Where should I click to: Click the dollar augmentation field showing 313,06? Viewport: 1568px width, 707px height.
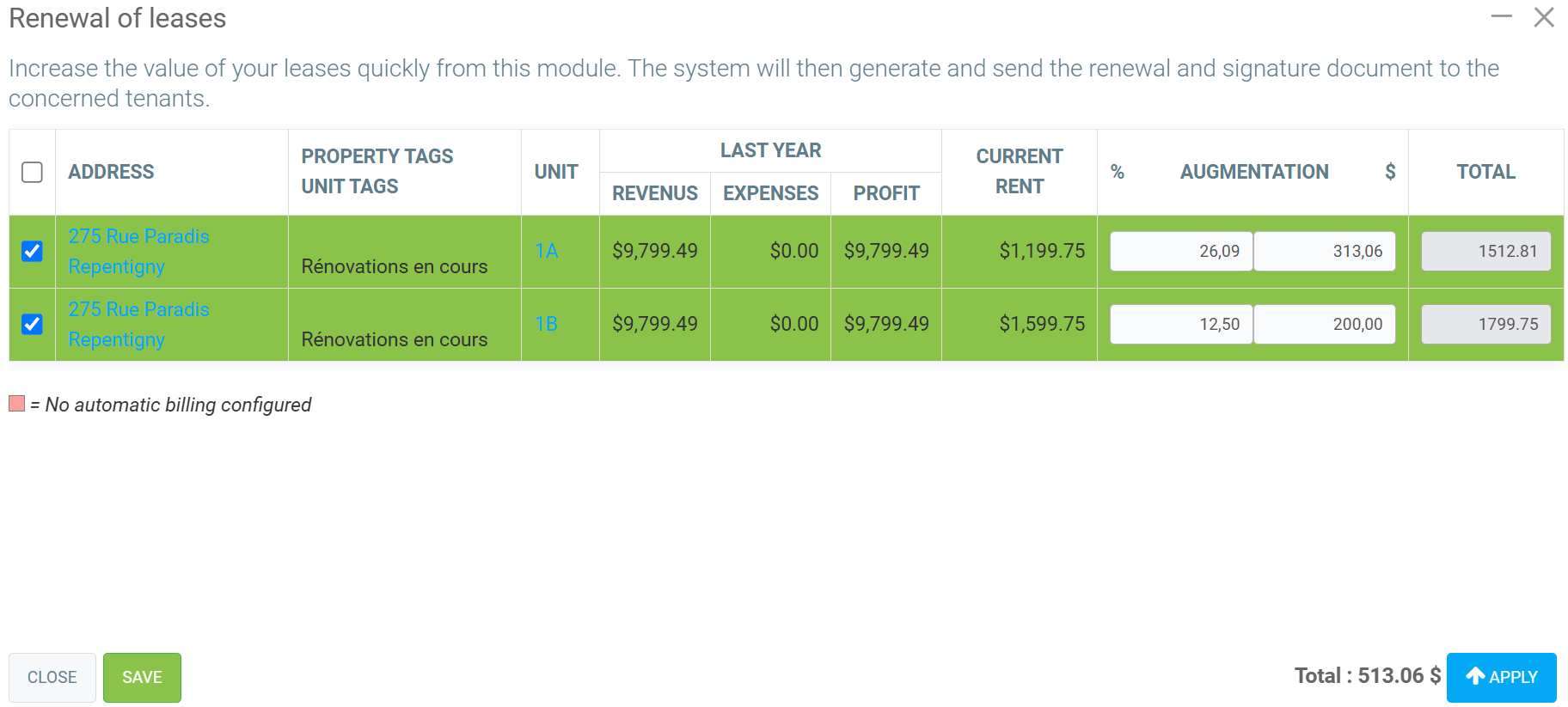tap(1324, 251)
